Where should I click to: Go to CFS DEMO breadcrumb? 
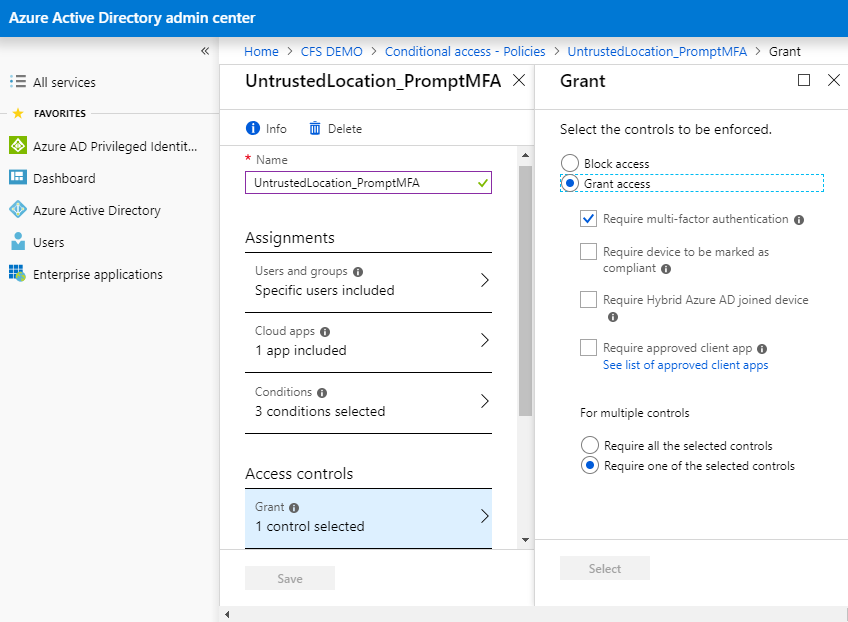[332, 51]
